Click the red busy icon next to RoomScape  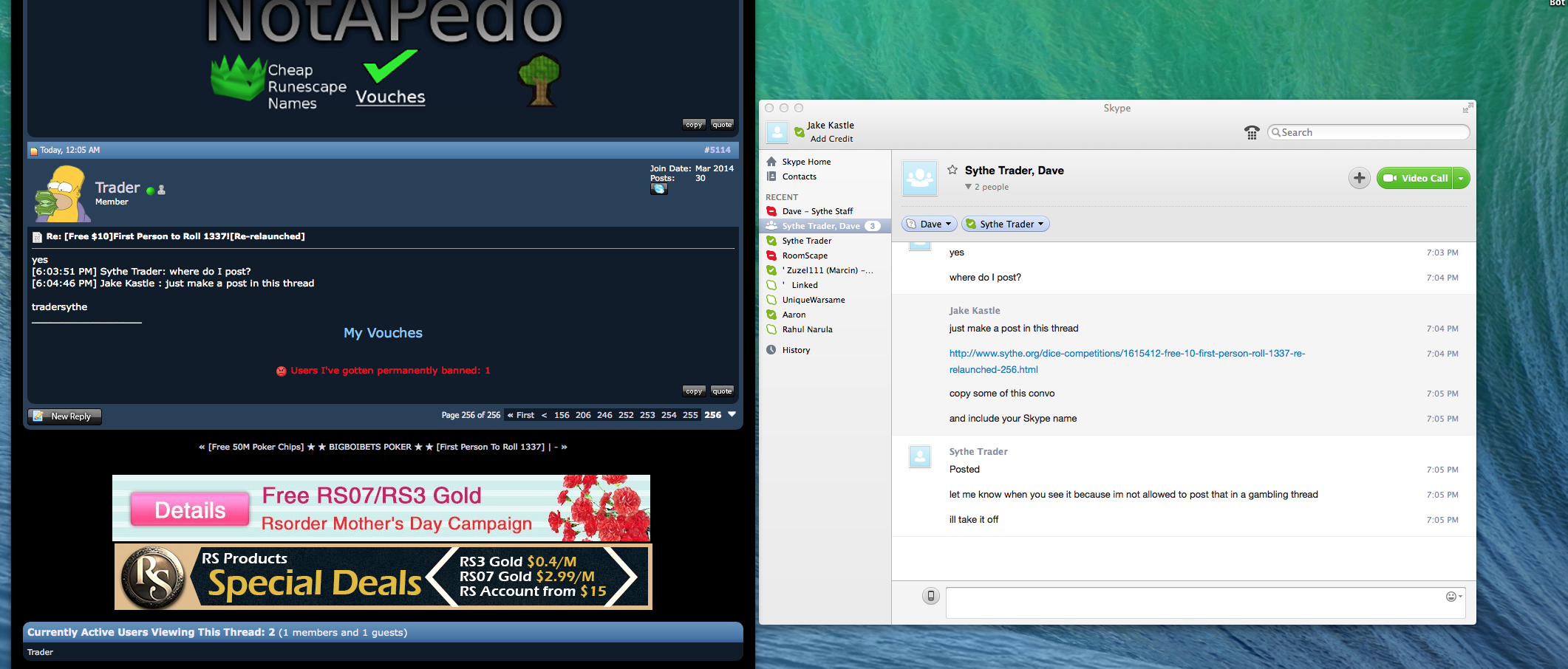click(771, 255)
